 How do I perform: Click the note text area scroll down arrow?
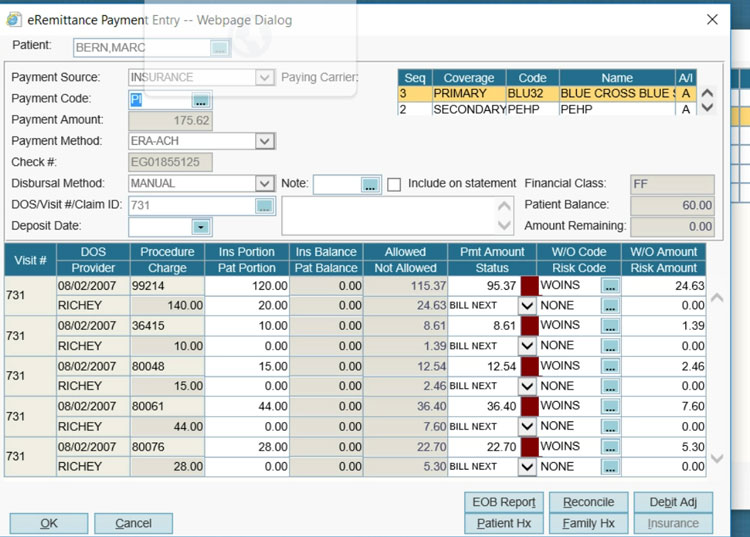[504, 225]
